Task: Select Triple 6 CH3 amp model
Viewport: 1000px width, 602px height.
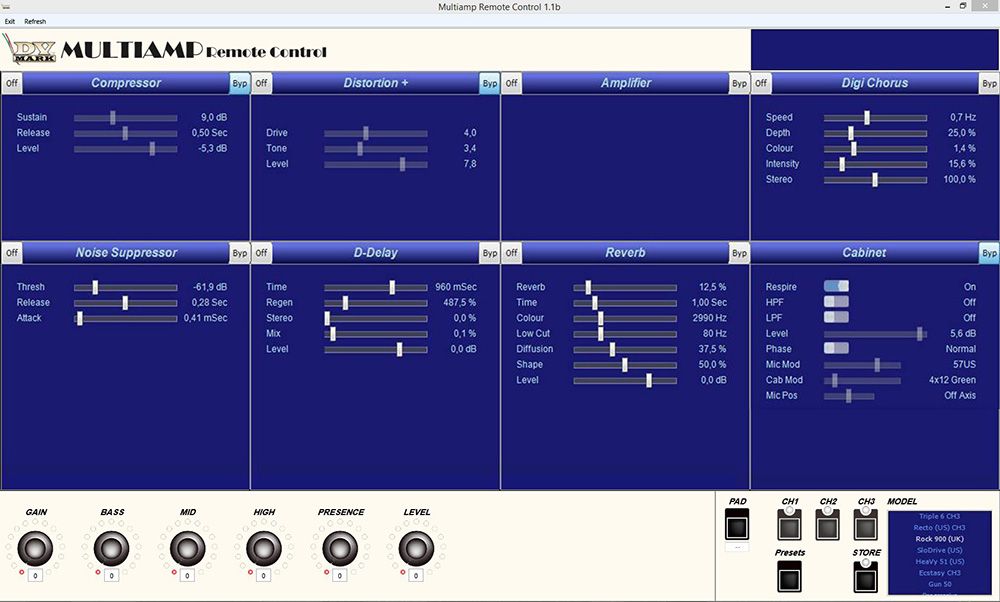Action: click(x=939, y=516)
